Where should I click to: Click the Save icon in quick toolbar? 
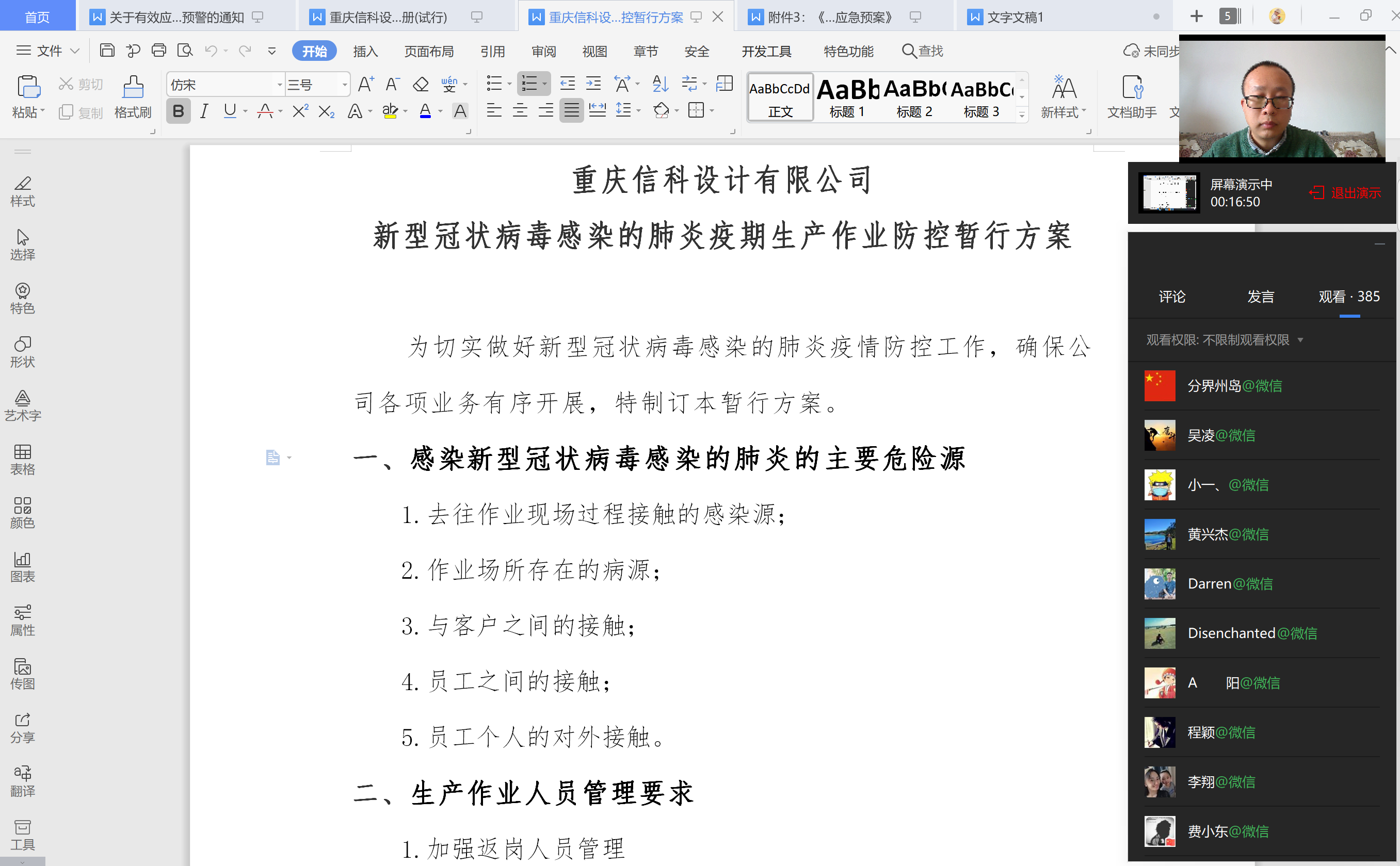point(107,51)
